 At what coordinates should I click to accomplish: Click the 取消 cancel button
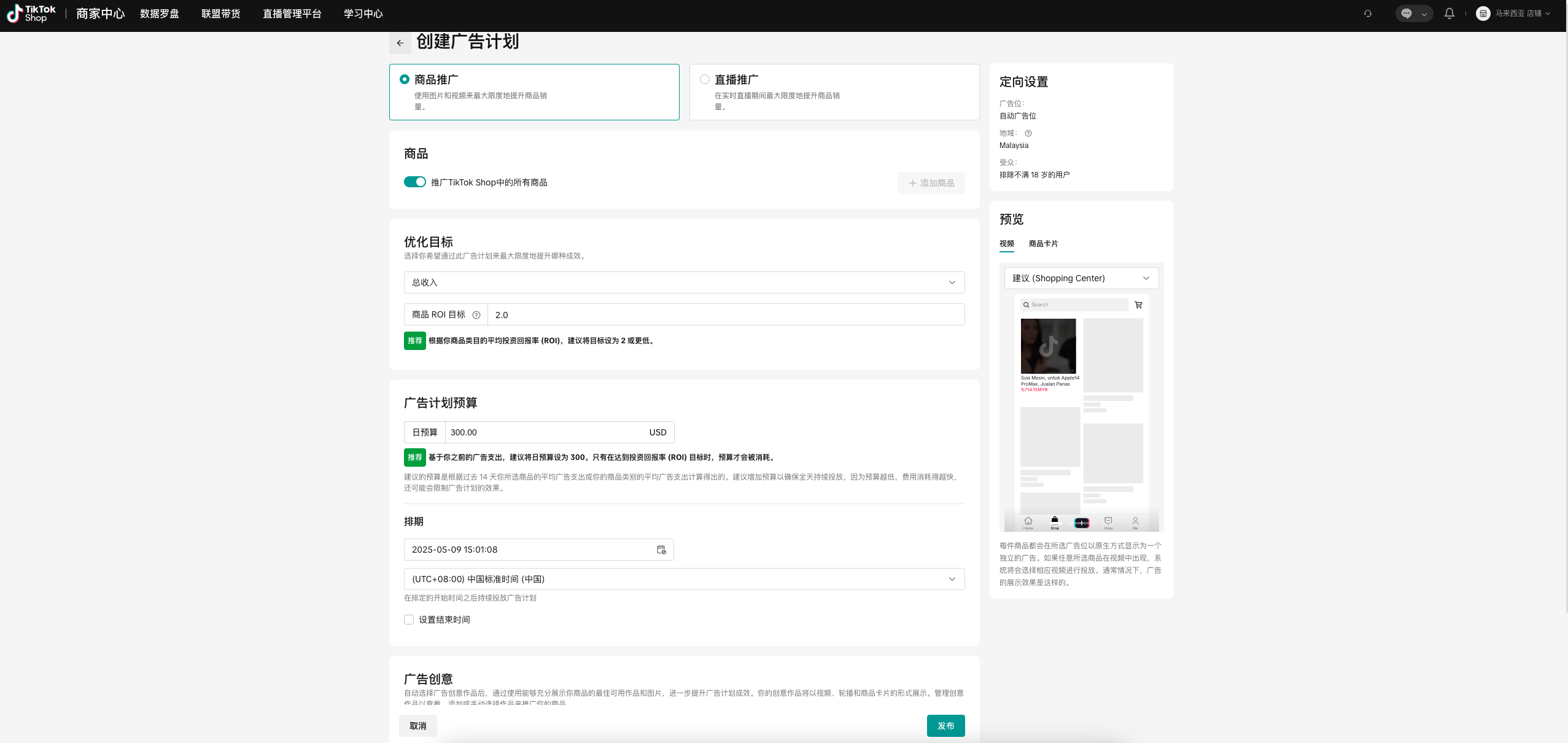click(x=418, y=726)
